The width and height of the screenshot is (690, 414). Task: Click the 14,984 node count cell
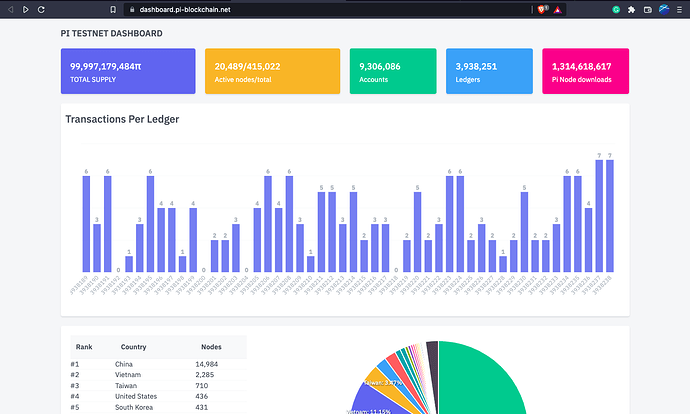(x=207, y=364)
